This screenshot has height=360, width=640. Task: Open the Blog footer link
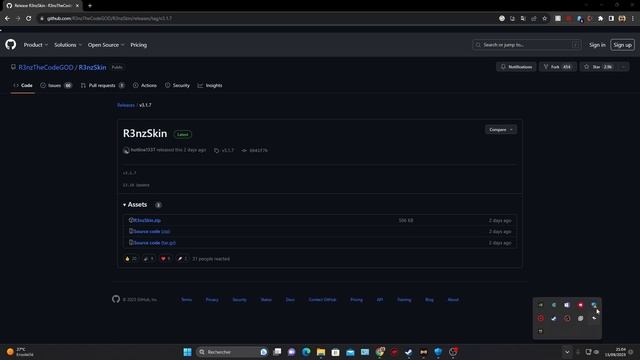pyautogui.click(x=429, y=300)
